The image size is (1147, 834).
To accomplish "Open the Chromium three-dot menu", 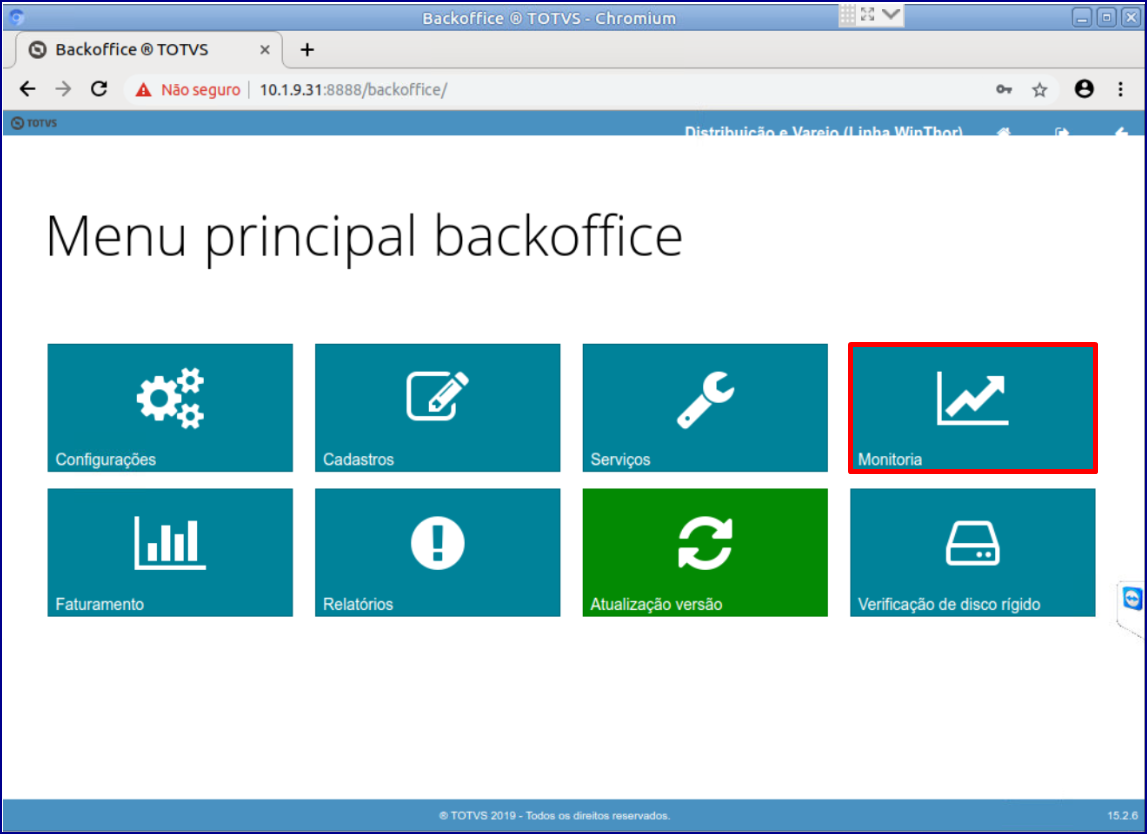I will (x=1121, y=89).
